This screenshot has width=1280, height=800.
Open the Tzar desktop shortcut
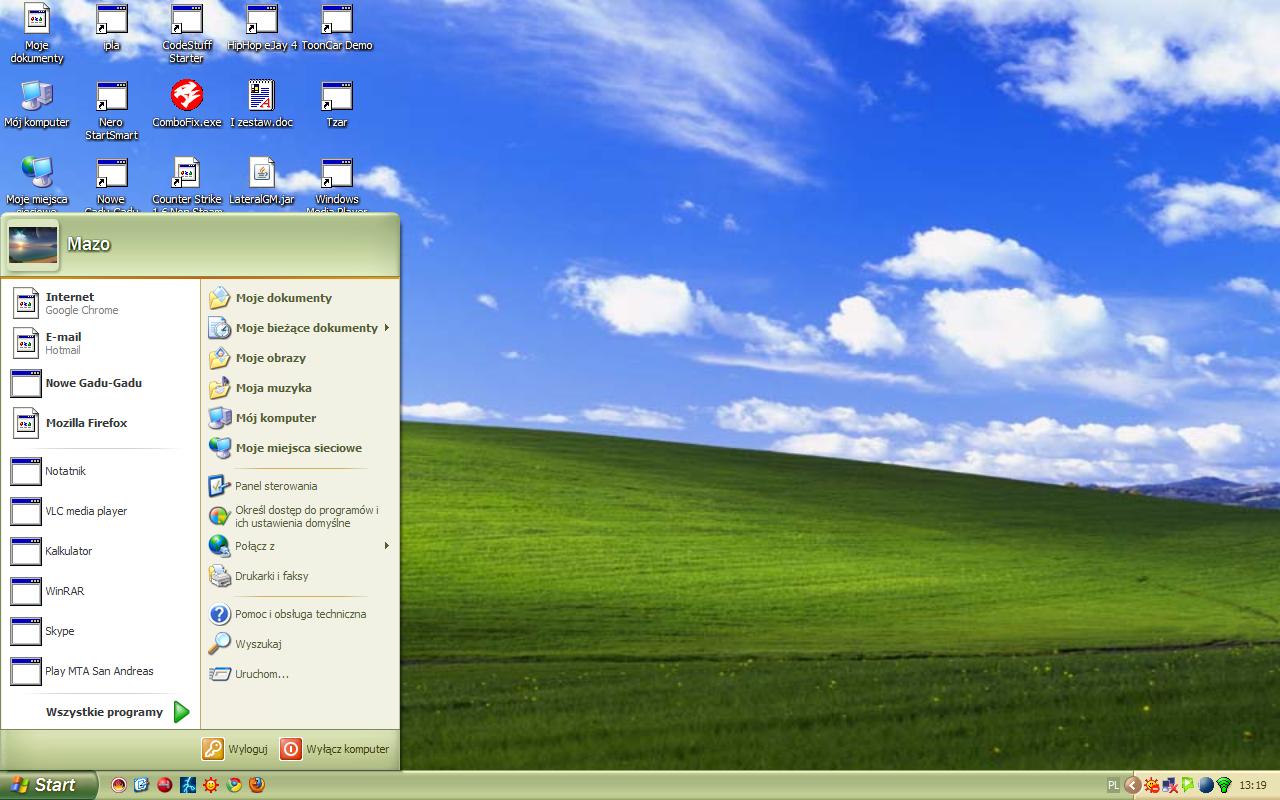(337, 96)
